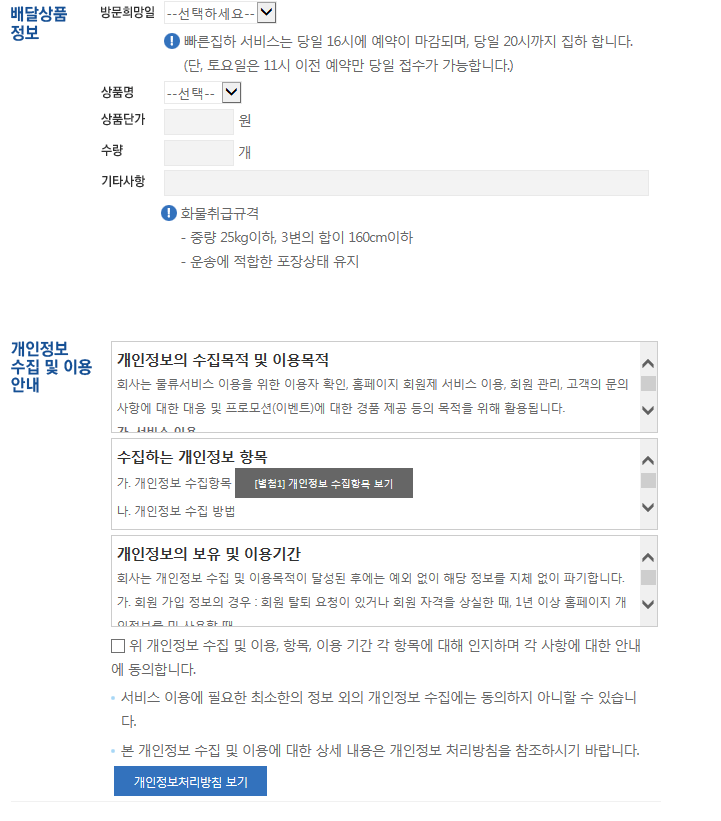721x821 pixels.
Task: Check the 개인정보 수집 및 이용 동의 checkbox
Action: coord(118,646)
